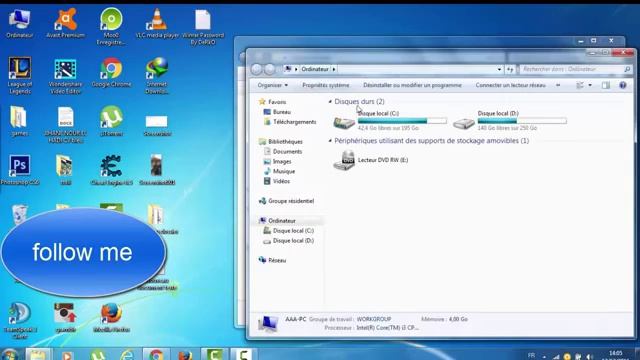Expand the address bar history dropdown
This screenshot has height=360, width=640.
tap(499, 69)
